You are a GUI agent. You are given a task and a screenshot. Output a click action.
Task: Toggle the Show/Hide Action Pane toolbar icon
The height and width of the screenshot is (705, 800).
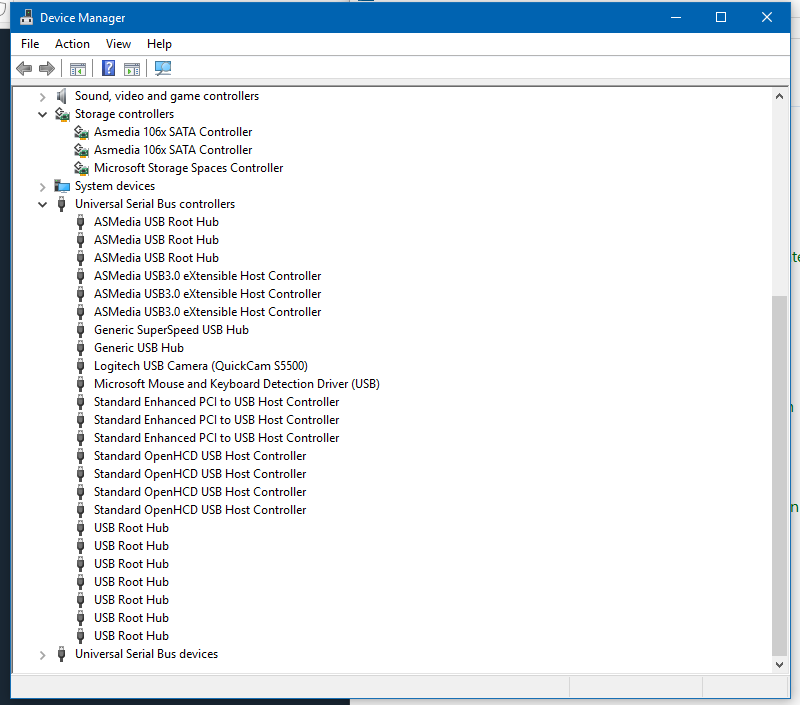(132, 68)
